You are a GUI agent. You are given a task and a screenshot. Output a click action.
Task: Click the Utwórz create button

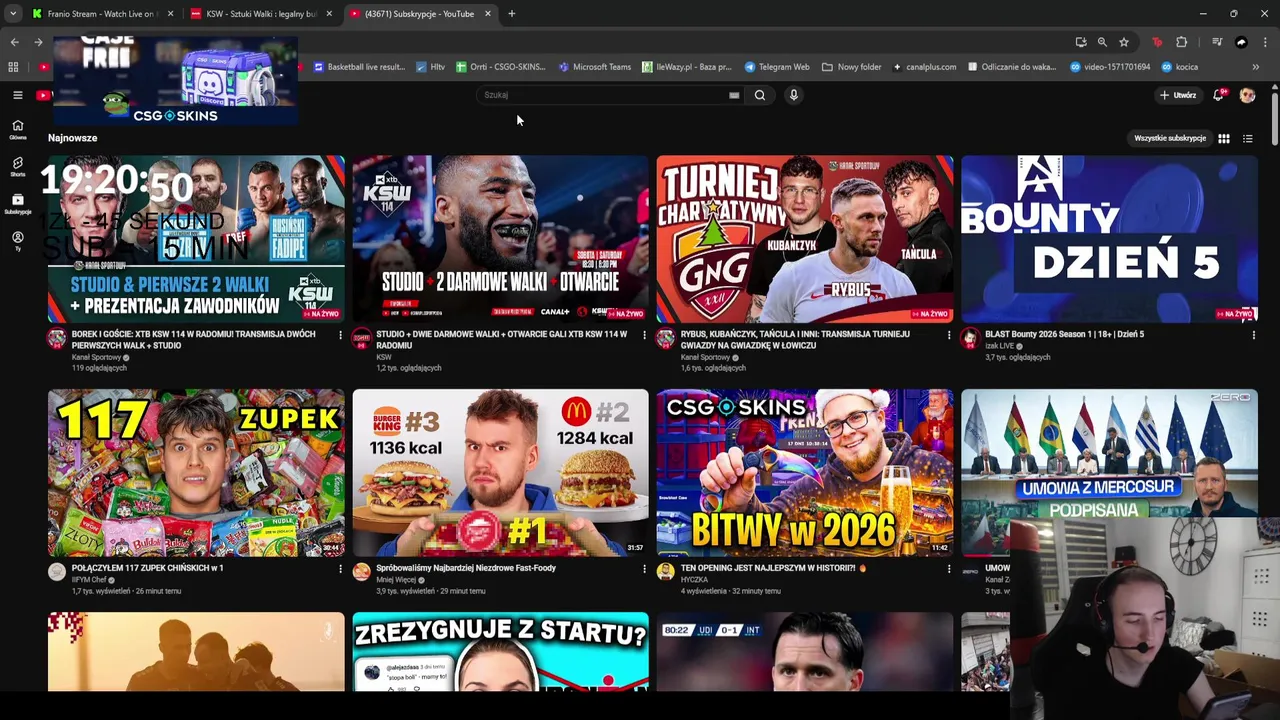tap(1178, 95)
